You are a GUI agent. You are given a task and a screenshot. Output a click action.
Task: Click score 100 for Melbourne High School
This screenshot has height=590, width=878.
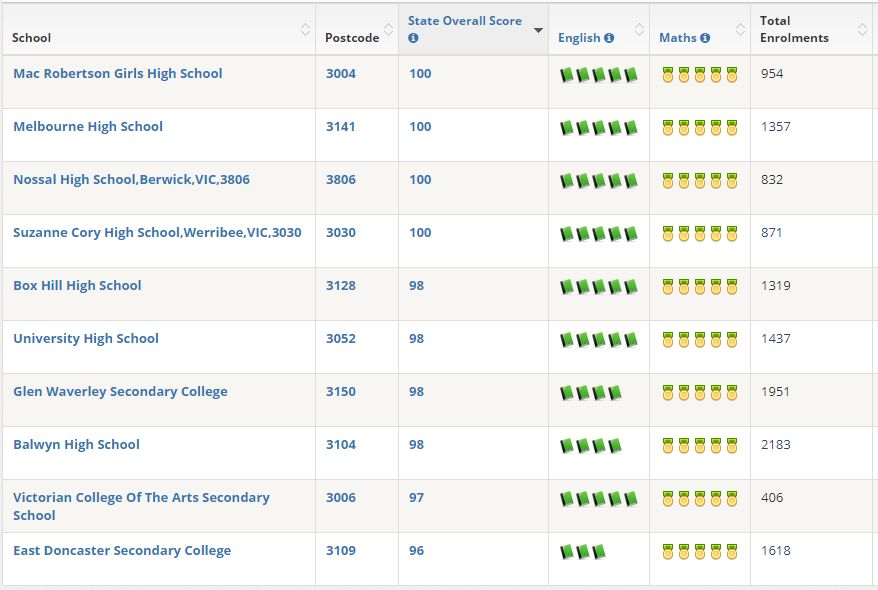coord(420,127)
